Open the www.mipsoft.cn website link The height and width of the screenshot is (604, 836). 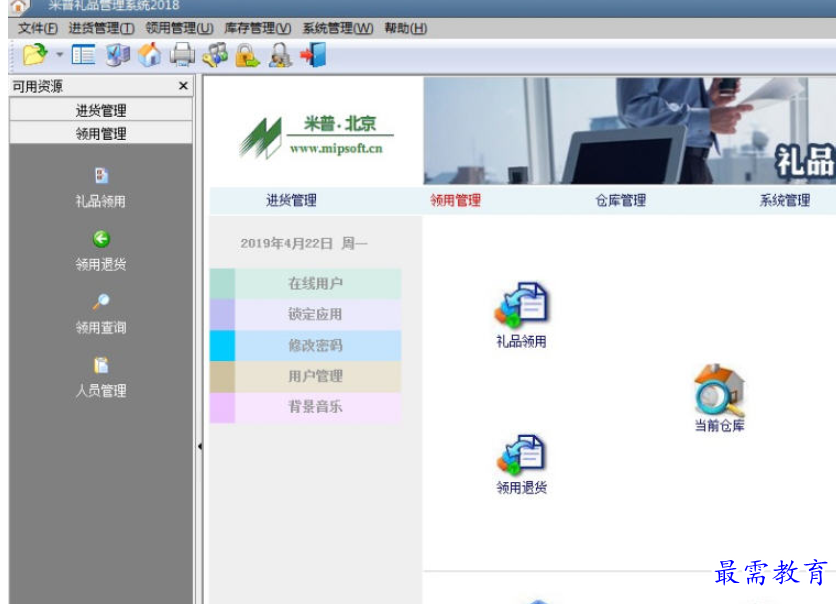click(336, 148)
